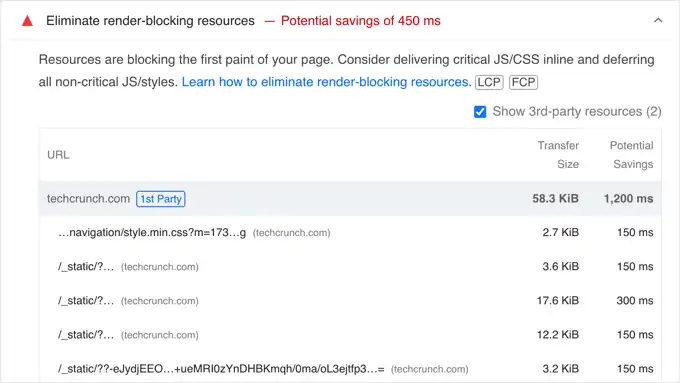Screen dimensions: 680x383
Task: Click the URL column header
Action: (58, 155)
